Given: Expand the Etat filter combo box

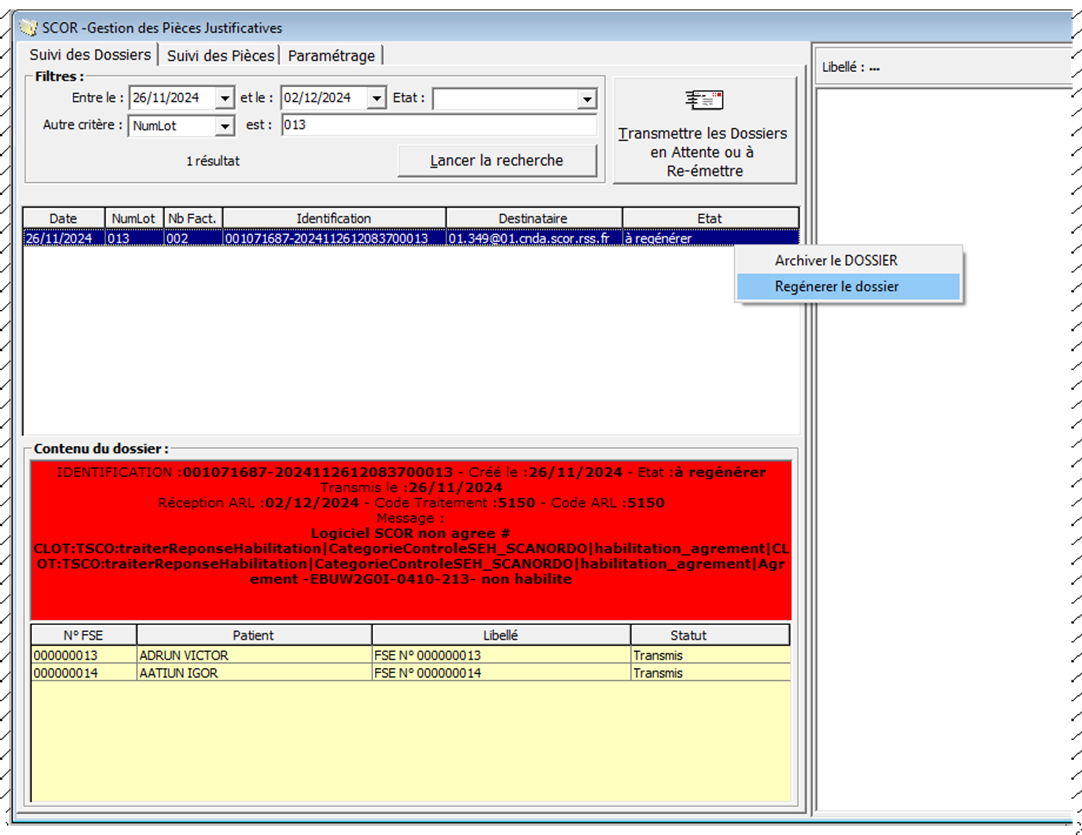Looking at the screenshot, I should [587, 99].
